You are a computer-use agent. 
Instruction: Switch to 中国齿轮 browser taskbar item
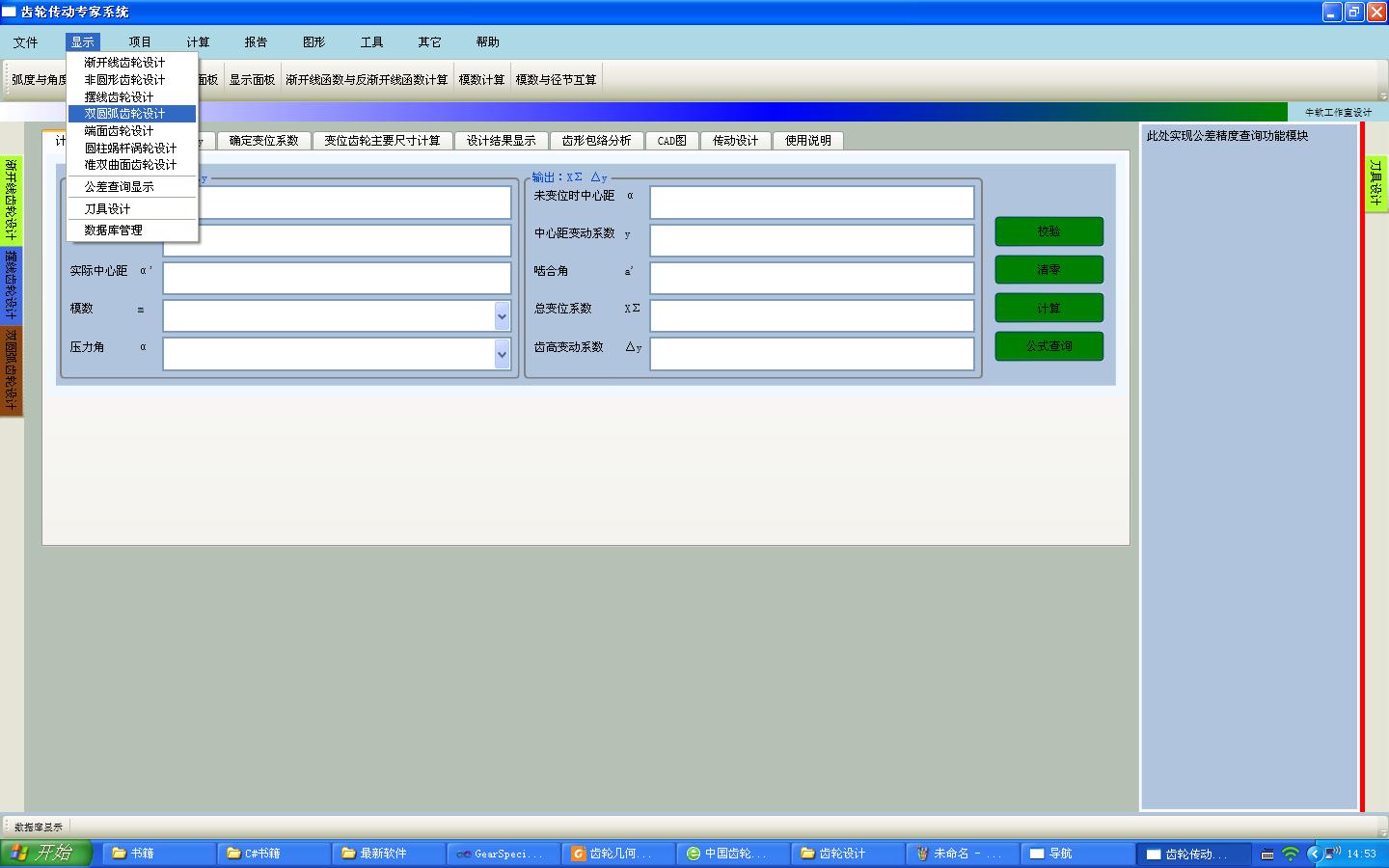pos(732,854)
